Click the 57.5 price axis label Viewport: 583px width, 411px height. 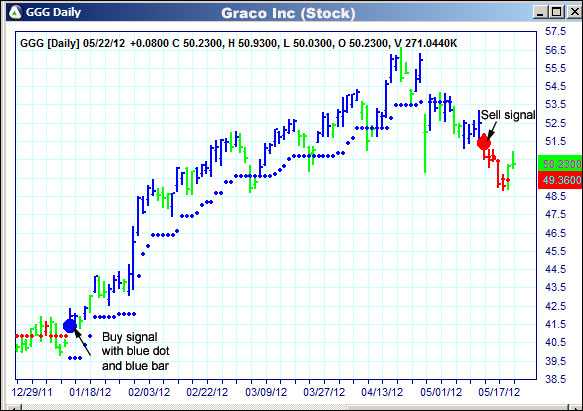[x=555, y=32]
